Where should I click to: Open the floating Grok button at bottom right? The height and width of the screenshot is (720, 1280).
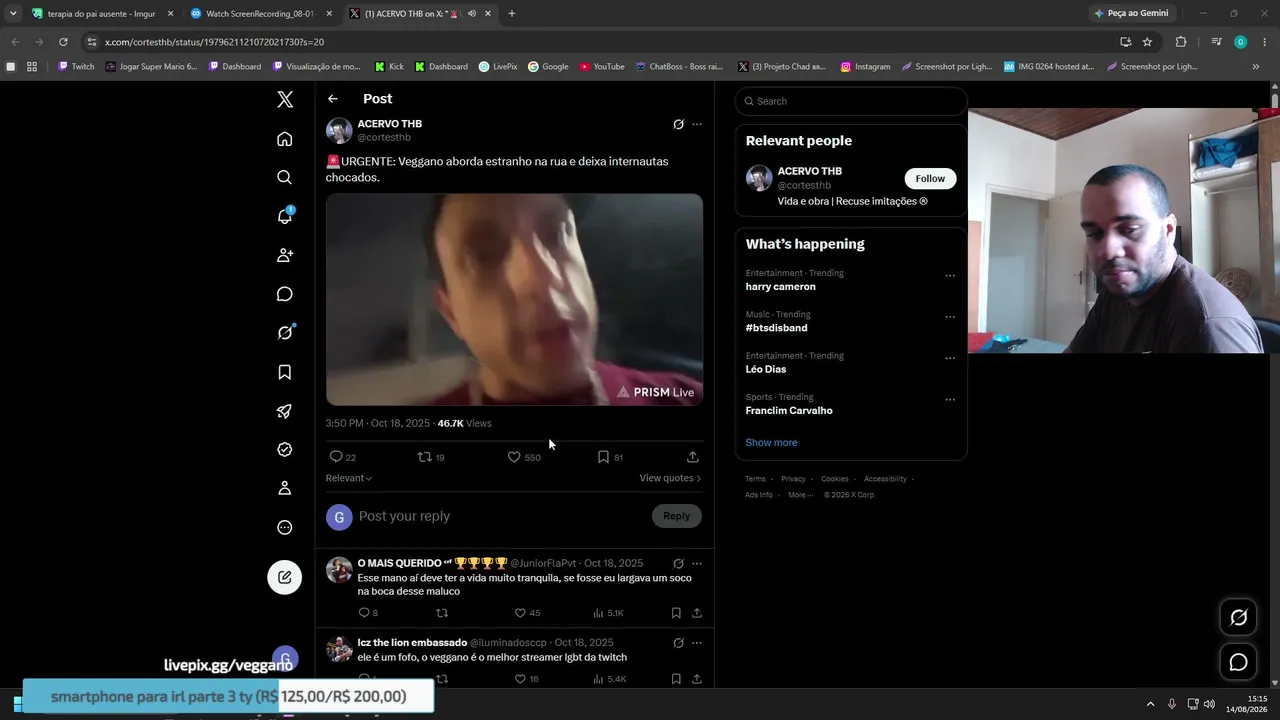tap(1238, 618)
